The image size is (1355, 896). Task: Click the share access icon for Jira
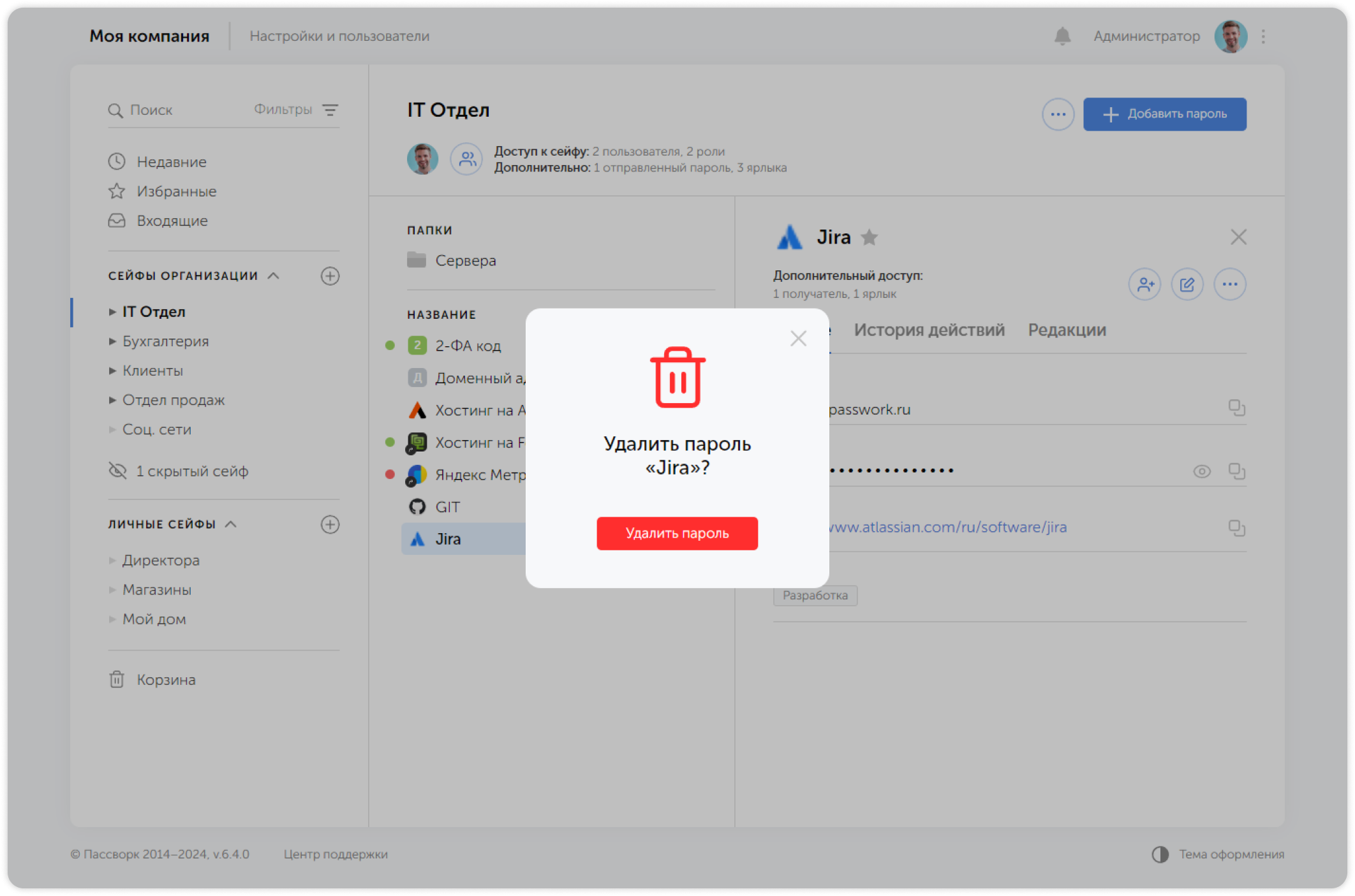coord(1144,284)
